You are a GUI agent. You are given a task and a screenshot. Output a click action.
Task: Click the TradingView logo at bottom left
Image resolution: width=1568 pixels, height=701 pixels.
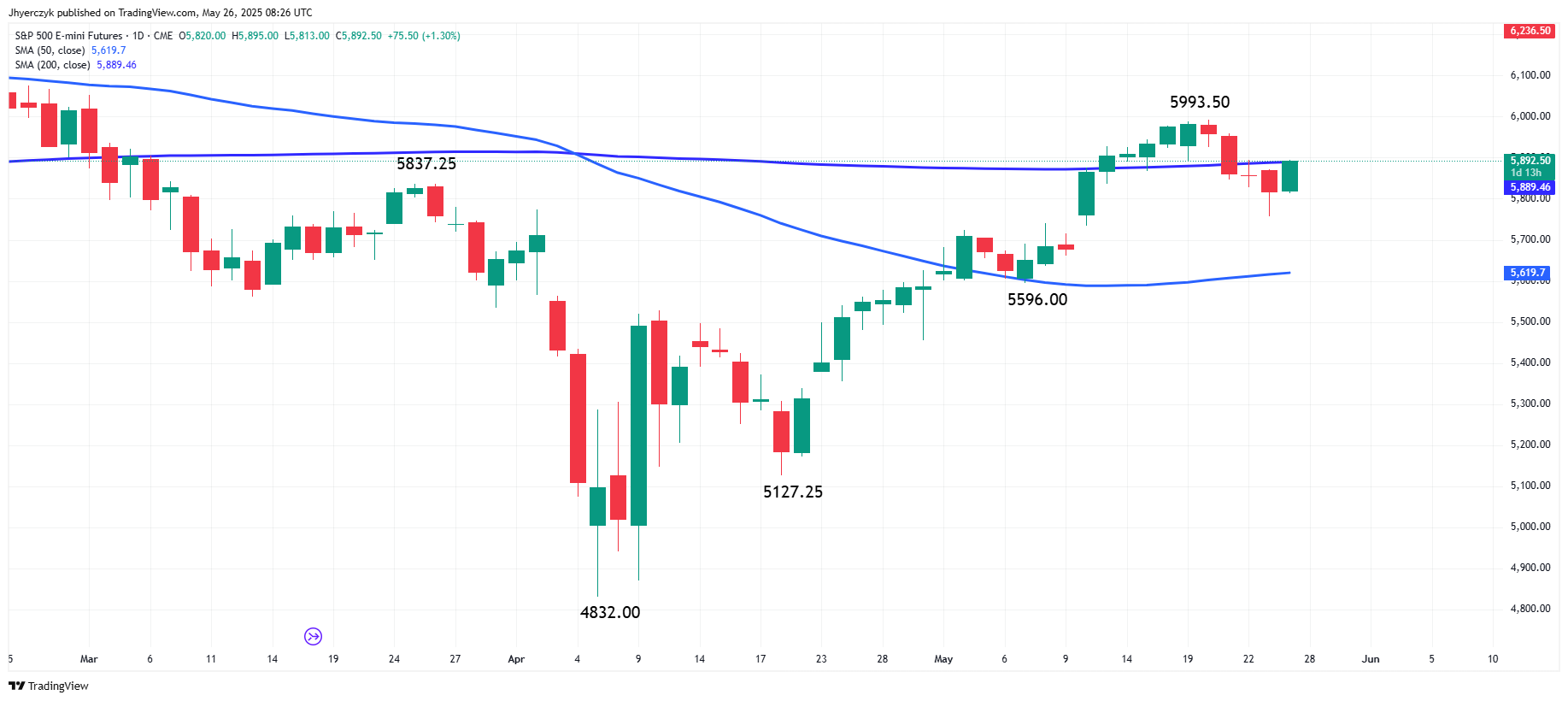point(49,686)
